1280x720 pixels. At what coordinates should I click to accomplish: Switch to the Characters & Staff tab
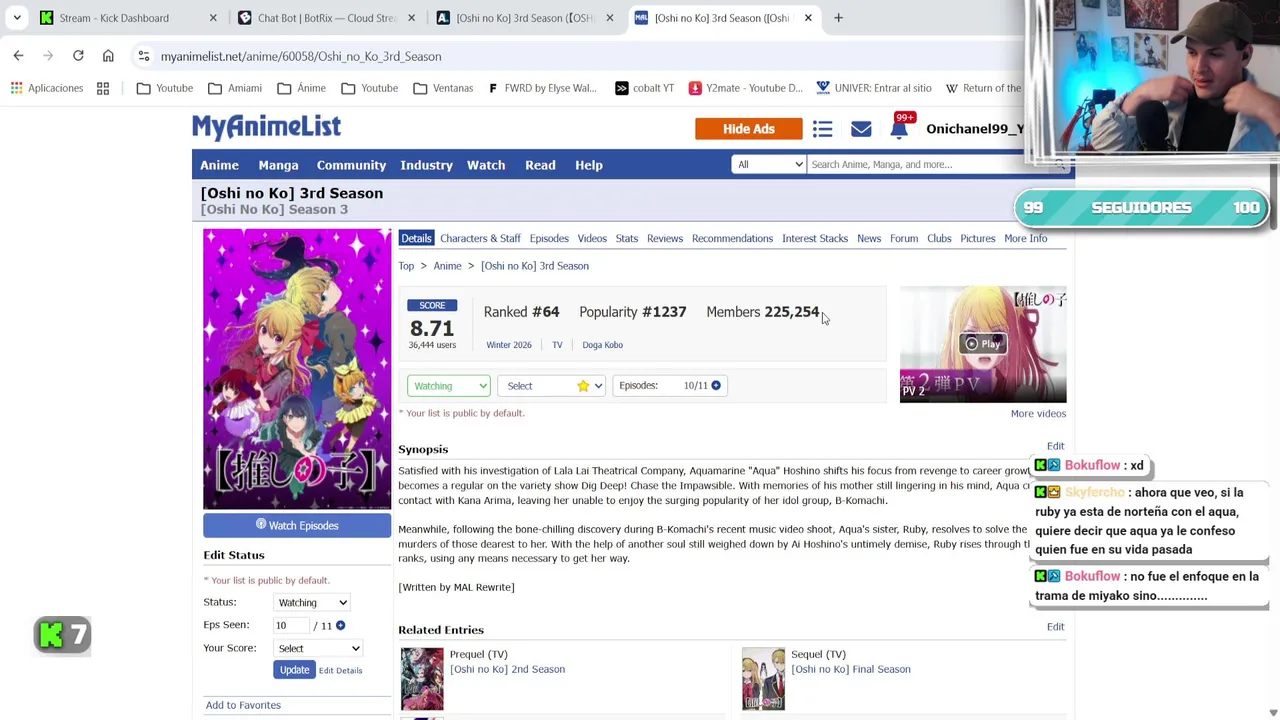click(480, 238)
